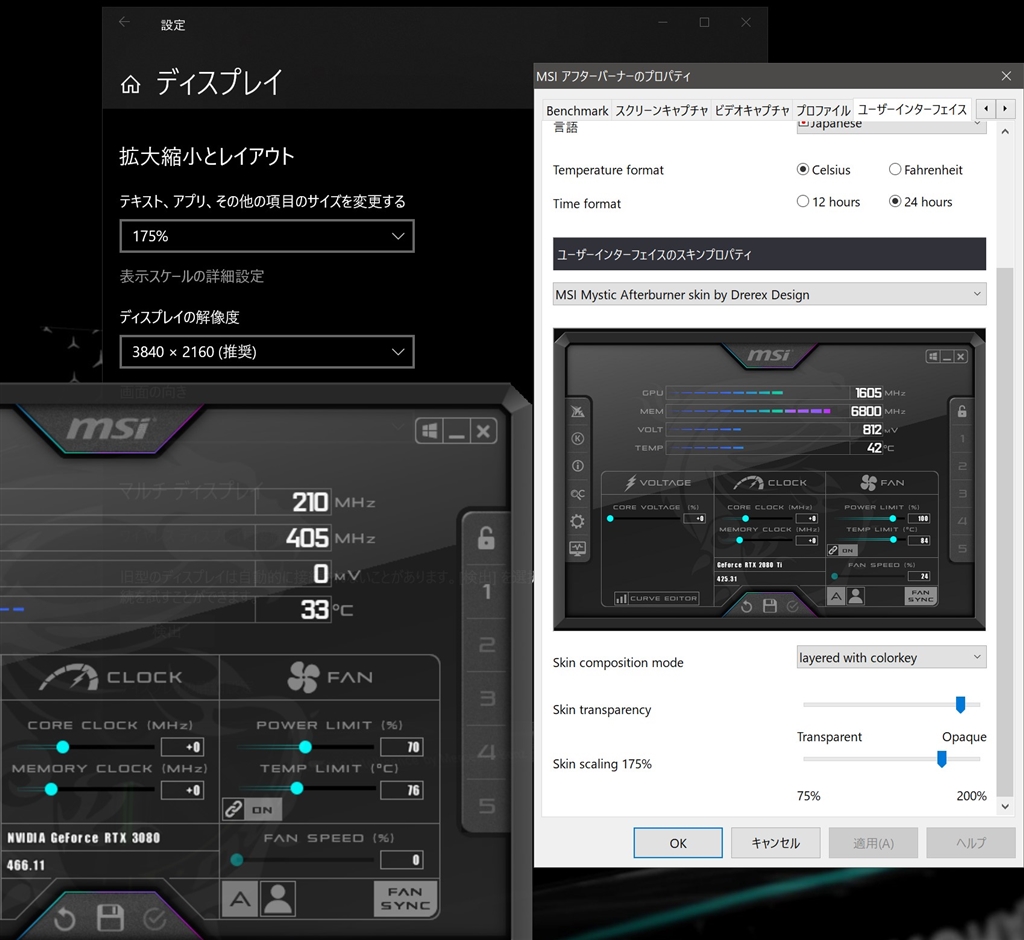Click the FAN header icon in Afterburner
The height and width of the screenshot is (940, 1024).
point(303,677)
